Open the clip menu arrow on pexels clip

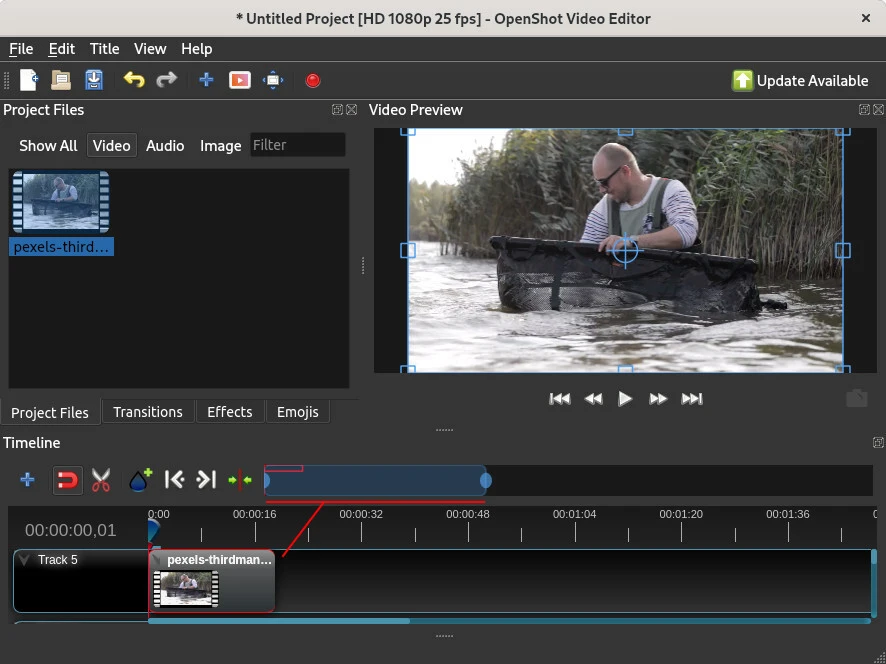pyautogui.click(x=157, y=560)
